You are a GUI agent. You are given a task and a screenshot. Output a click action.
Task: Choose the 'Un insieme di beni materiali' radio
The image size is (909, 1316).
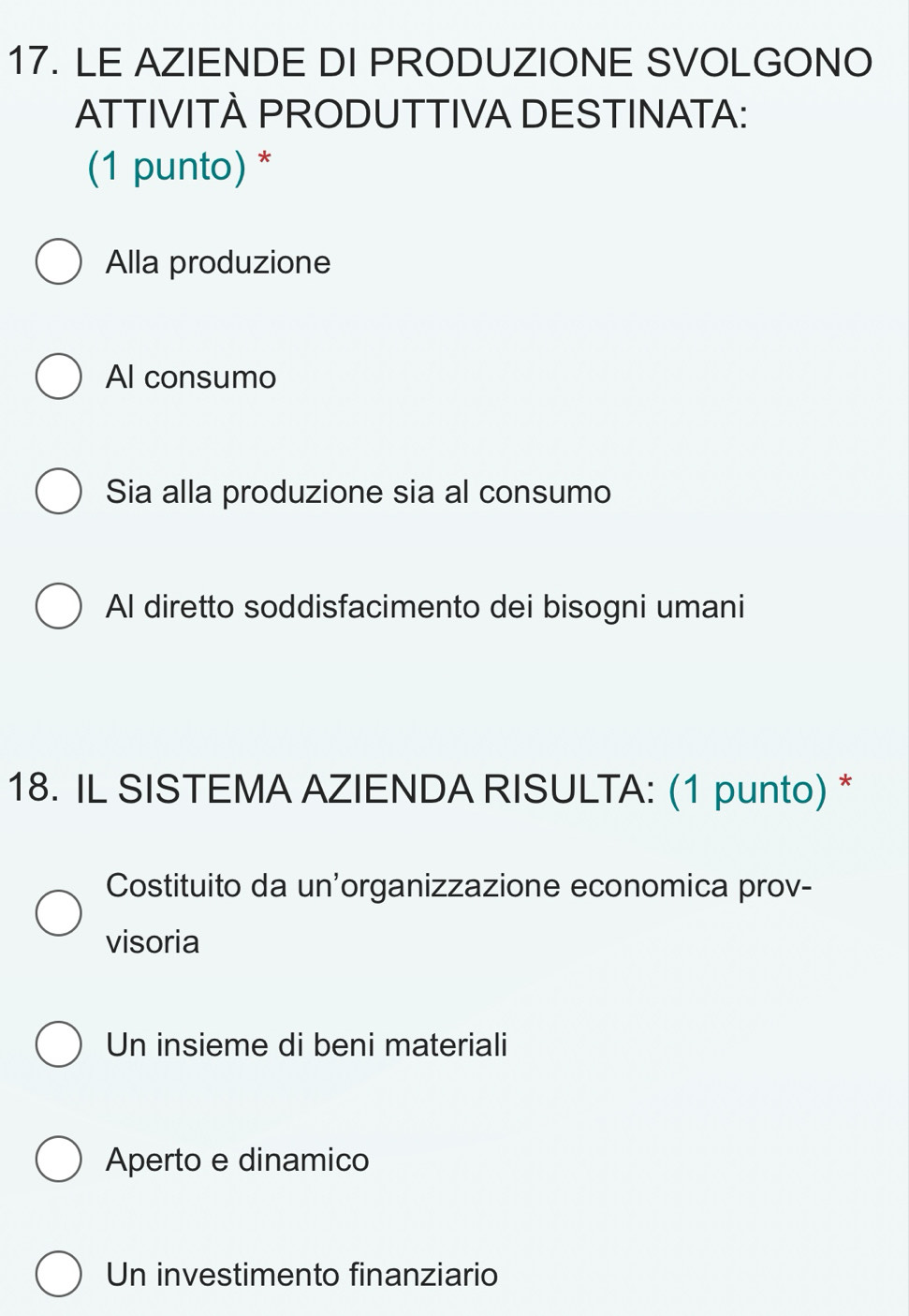58,1044
